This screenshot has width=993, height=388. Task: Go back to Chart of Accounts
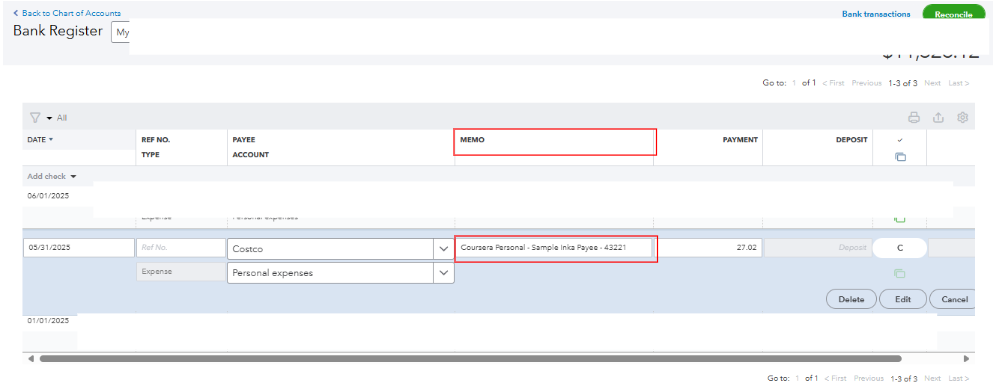coord(67,13)
